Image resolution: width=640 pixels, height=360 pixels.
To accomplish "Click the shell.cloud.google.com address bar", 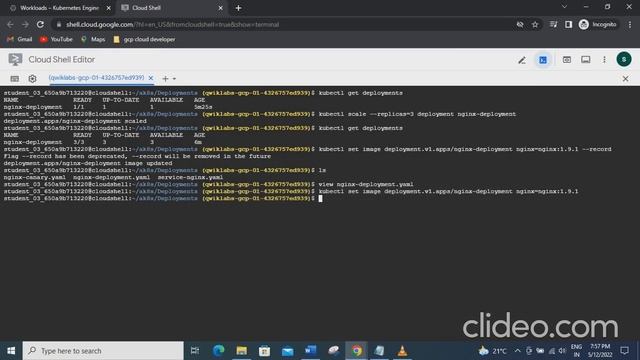I will coord(286,24).
